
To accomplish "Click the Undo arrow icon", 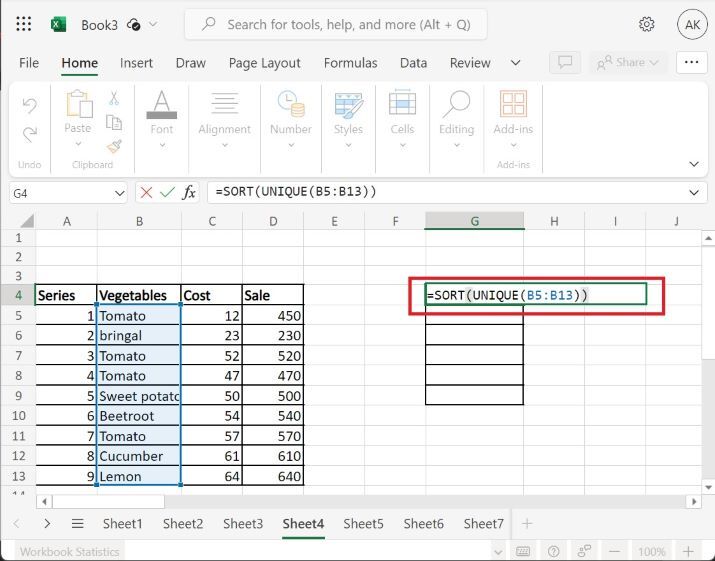I will coord(30,105).
